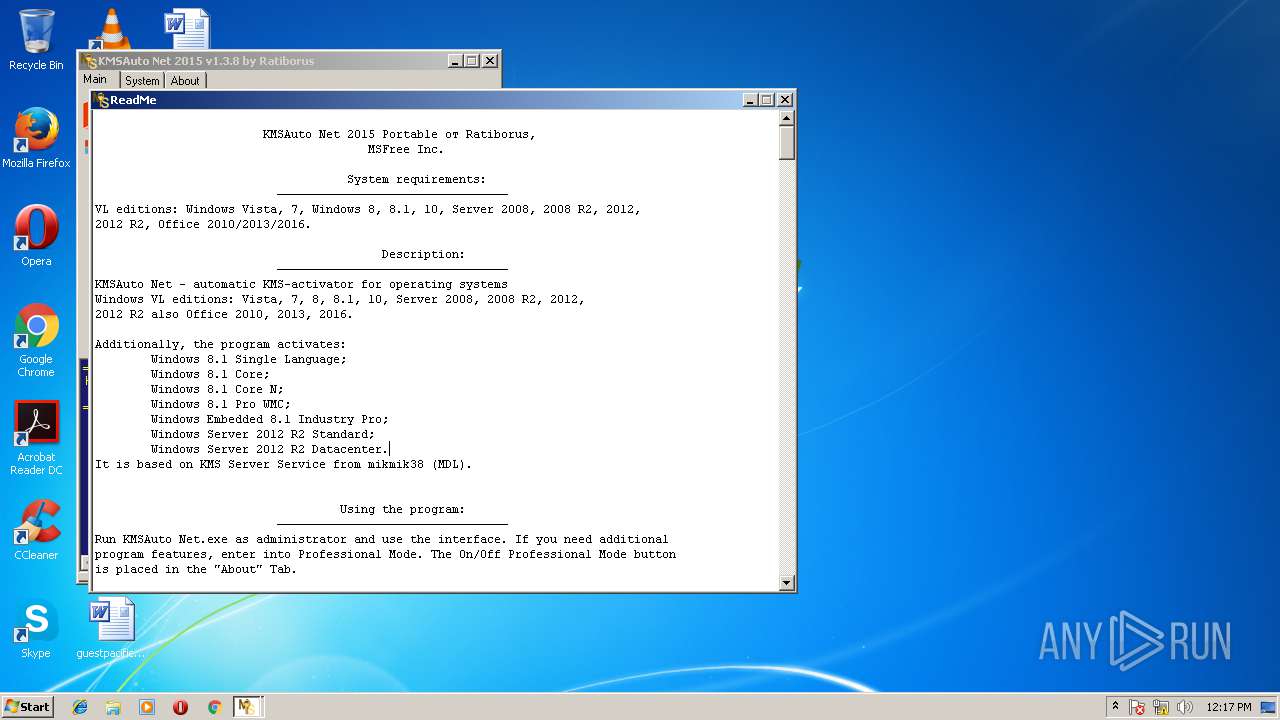Click the 'mikmik38 (MDL)' line
The image size is (1280, 720).
point(283,464)
